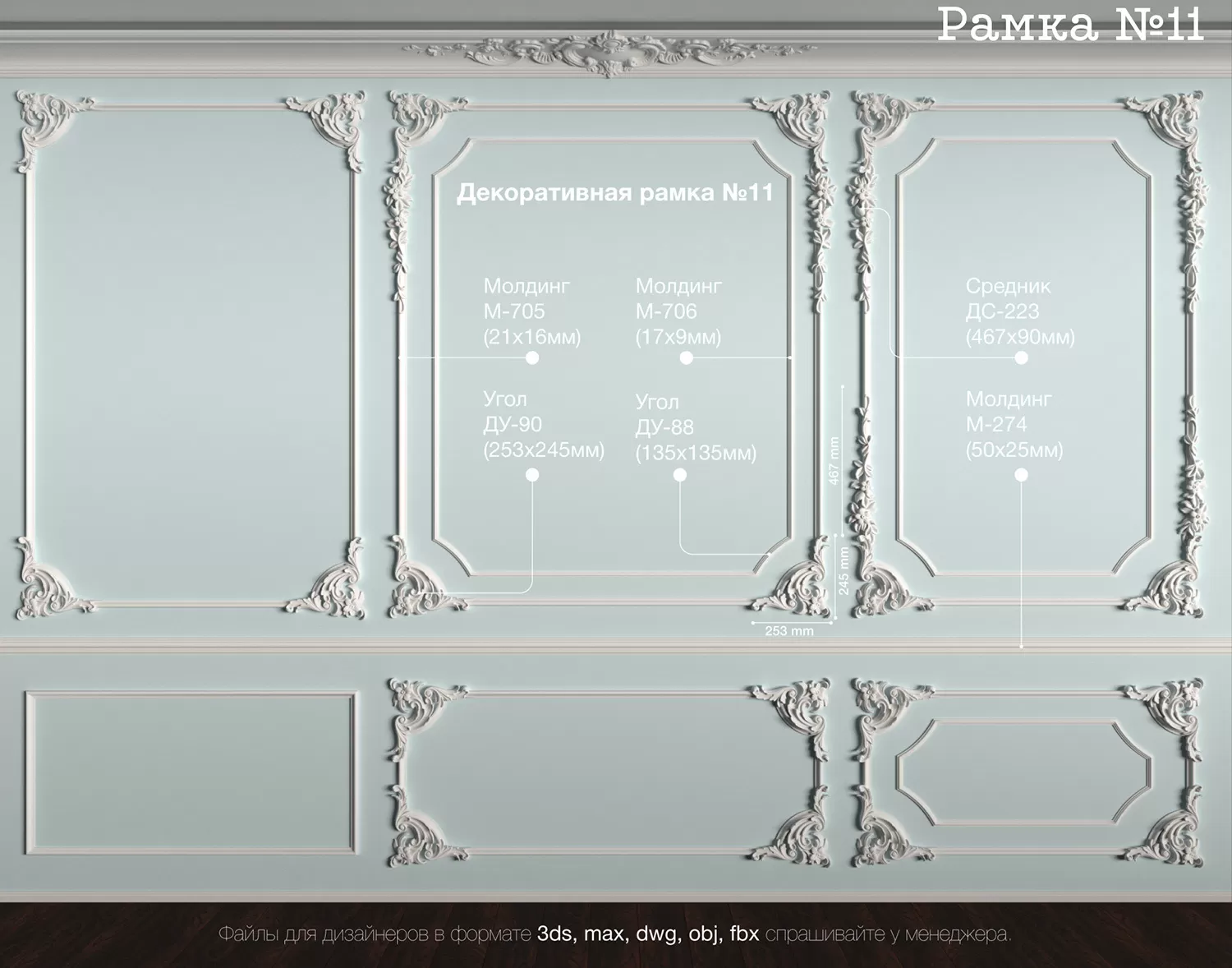Viewport: 1232px width, 968px height.
Task: Expand the М-705 leader line to frame
Action: pos(460,359)
